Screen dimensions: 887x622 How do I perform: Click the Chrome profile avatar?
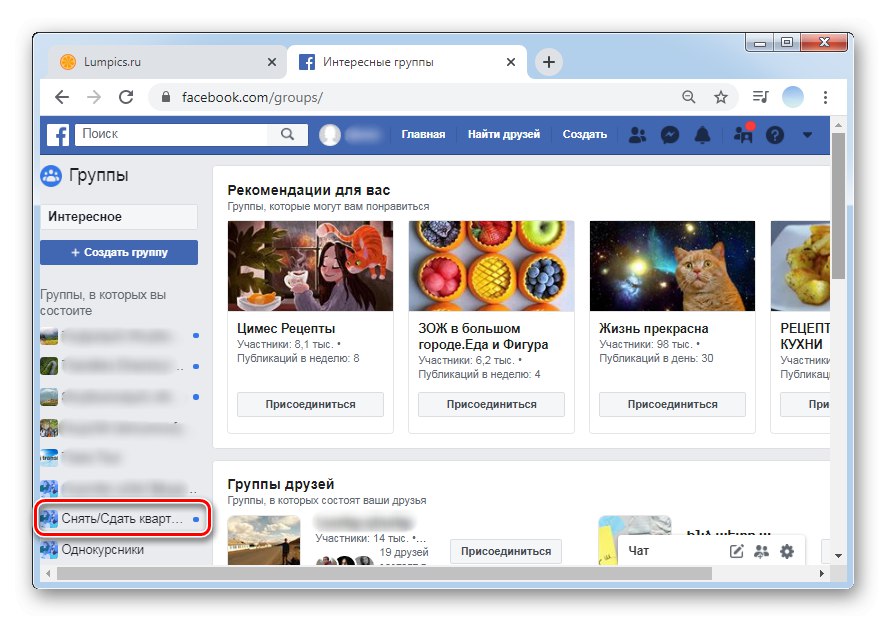point(793,97)
